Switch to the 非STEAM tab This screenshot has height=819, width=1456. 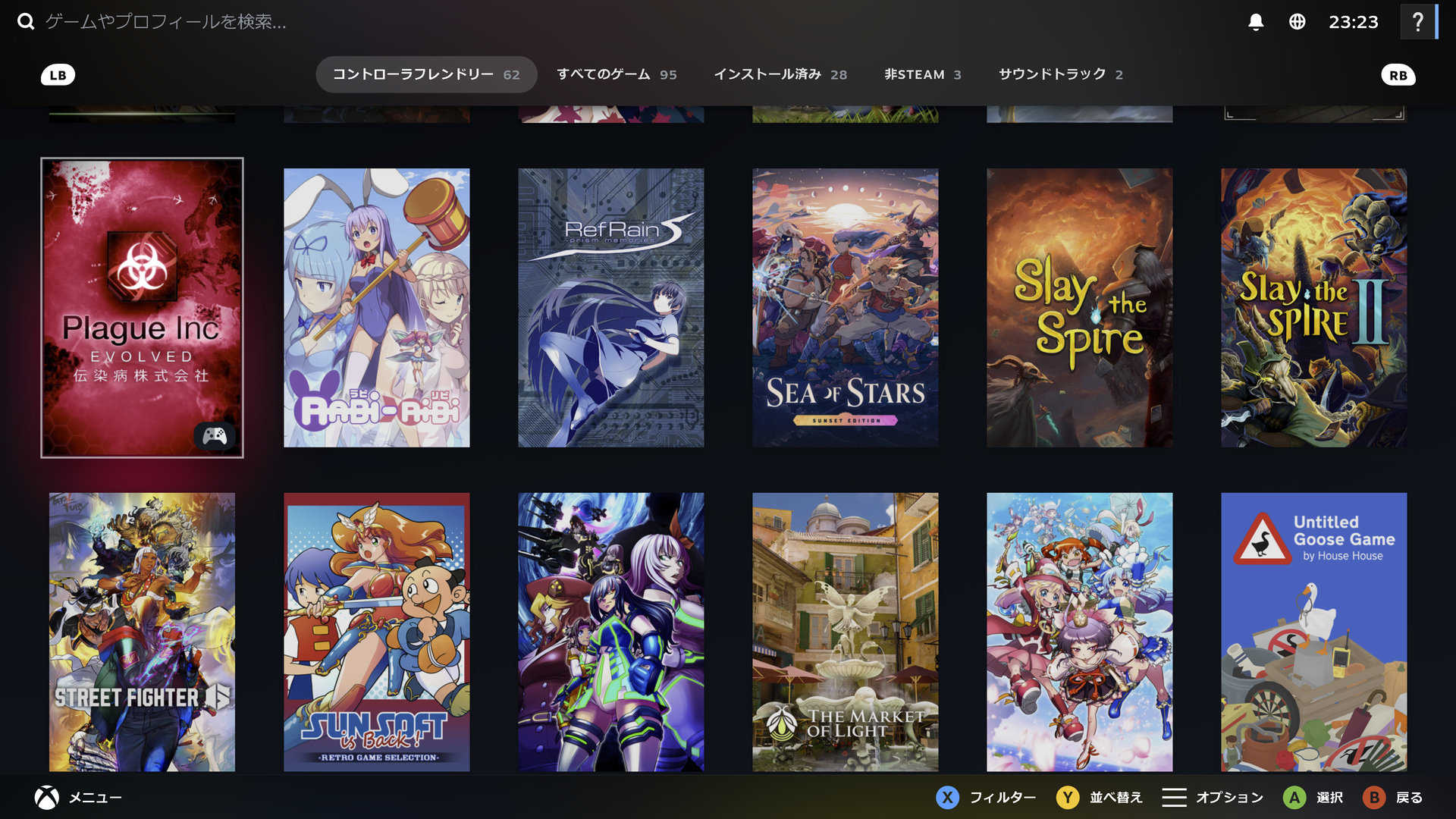922,74
